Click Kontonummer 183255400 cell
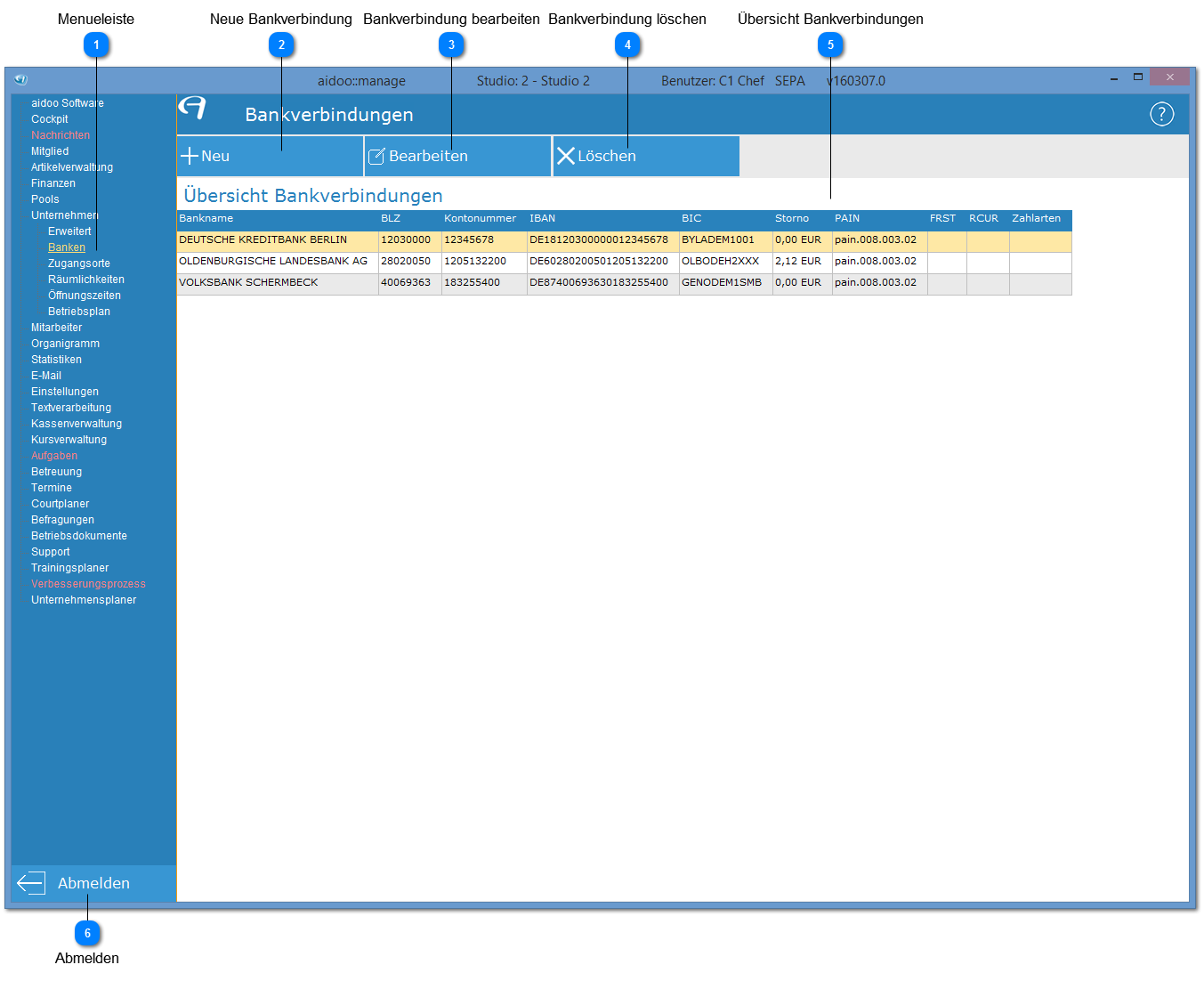 (484, 283)
